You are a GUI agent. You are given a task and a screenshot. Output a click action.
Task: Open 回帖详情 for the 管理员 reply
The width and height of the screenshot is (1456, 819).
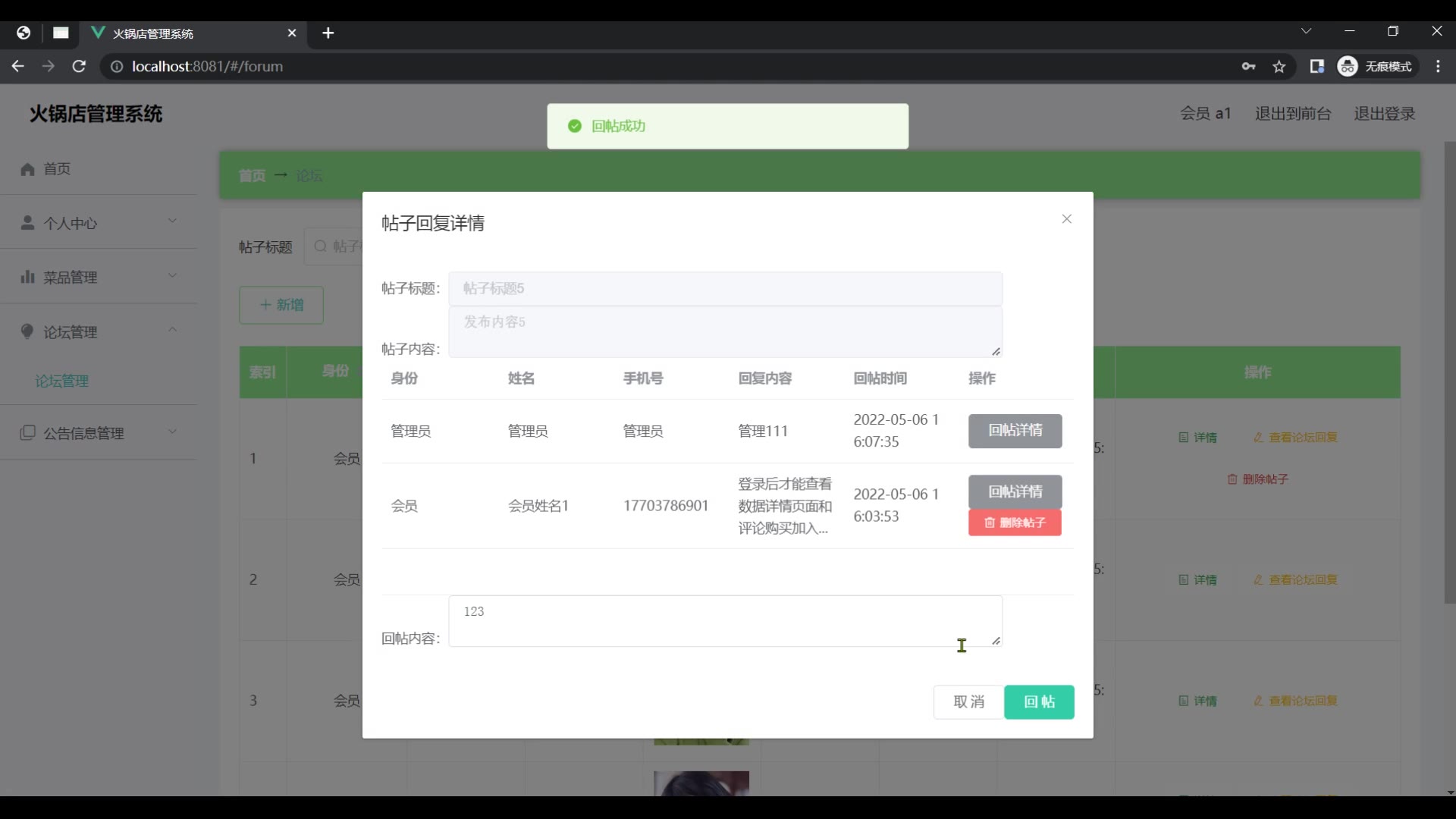pos(1015,431)
